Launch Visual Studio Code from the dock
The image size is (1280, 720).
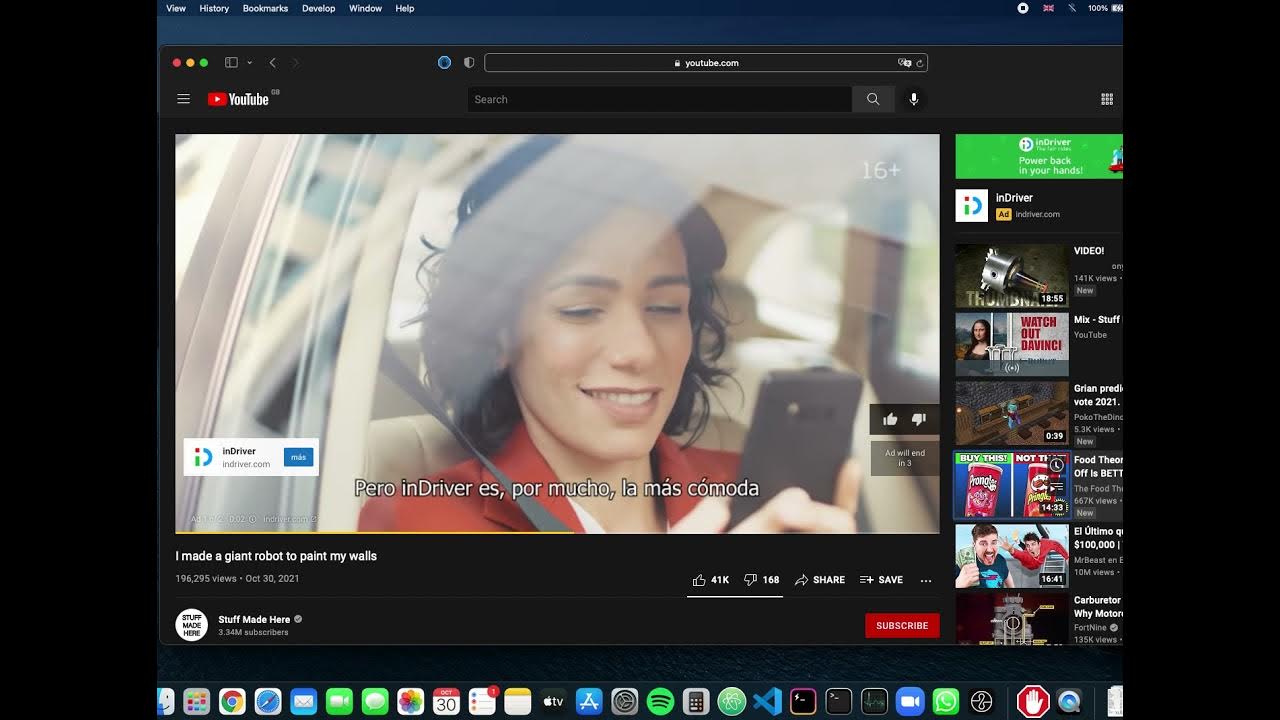(x=767, y=702)
